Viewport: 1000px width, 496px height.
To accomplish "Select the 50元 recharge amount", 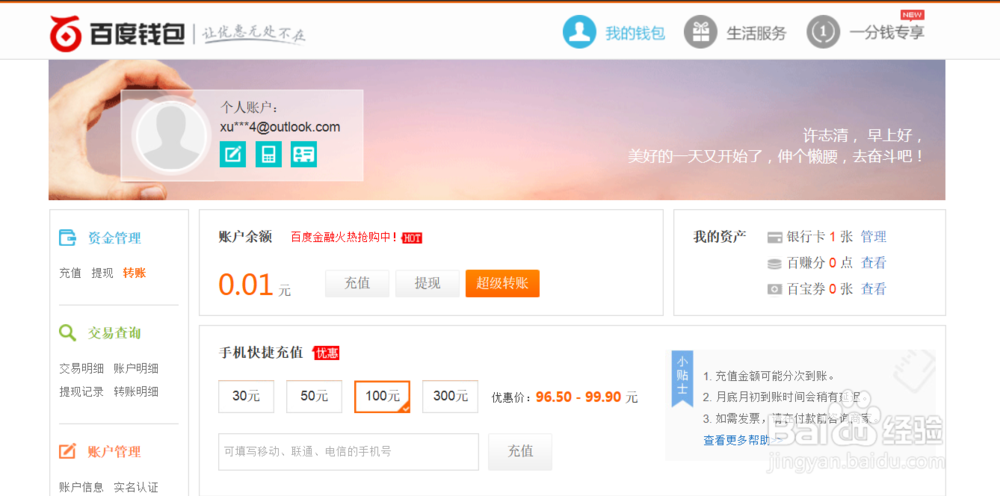I will (314, 396).
